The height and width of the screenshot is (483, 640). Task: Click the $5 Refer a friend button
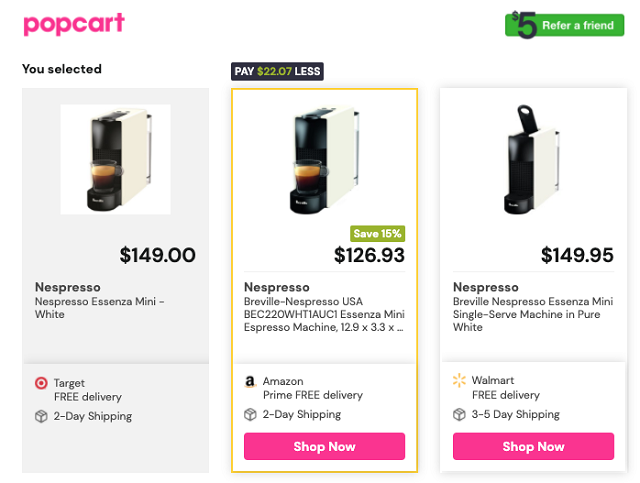[x=564, y=25]
